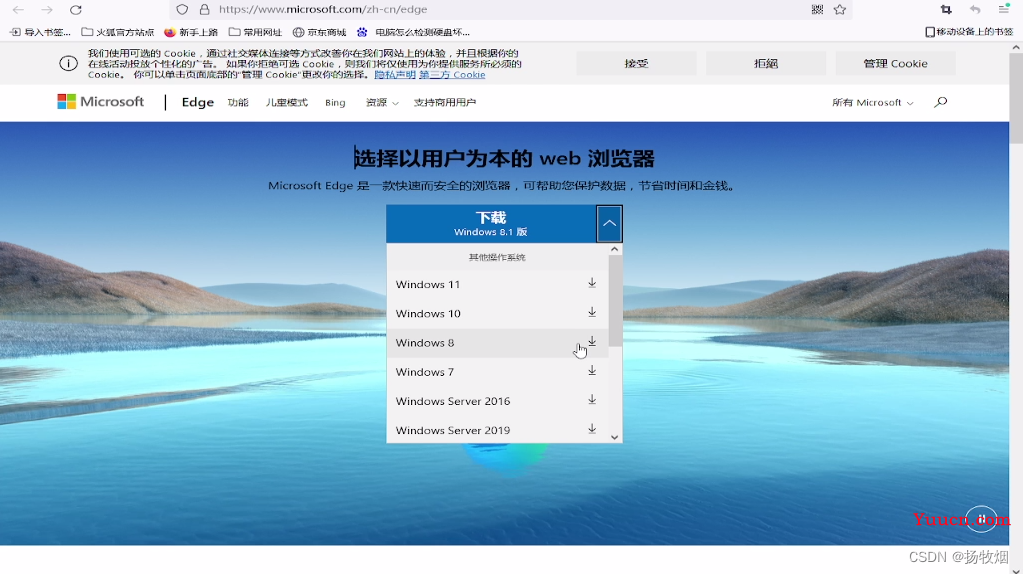Image resolution: width=1023 pixels, height=574 pixels.
Task: Bookmark this page with the star icon
Action: 840,10
